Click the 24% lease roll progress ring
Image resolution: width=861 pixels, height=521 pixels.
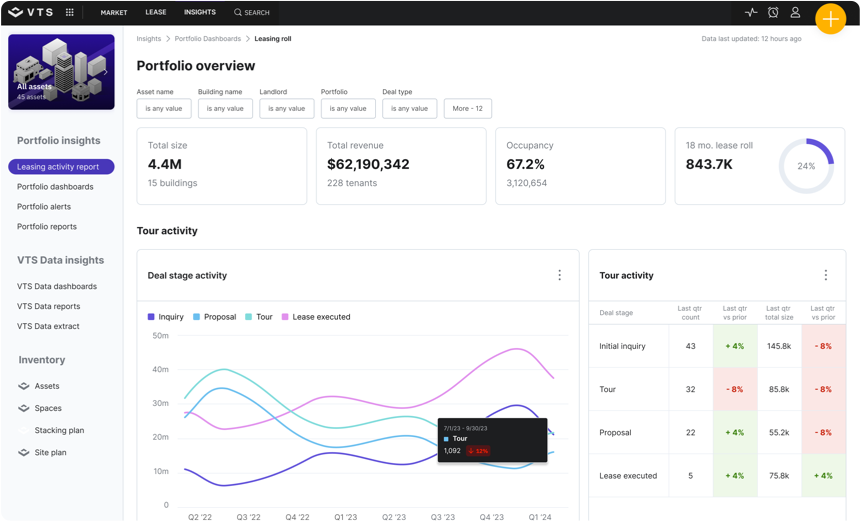(x=805, y=166)
